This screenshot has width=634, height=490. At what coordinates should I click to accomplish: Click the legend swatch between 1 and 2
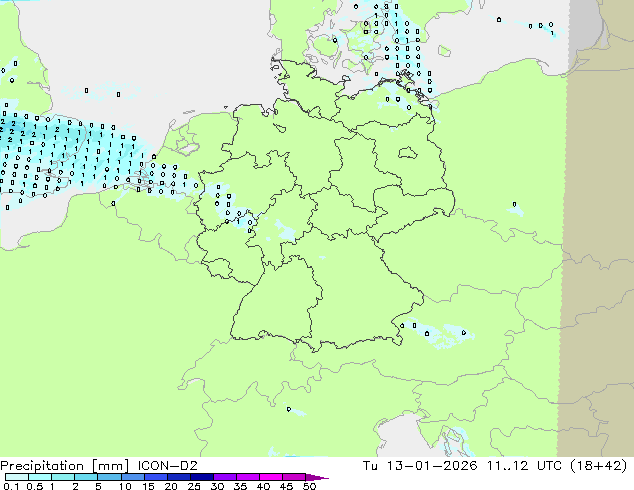63,477
